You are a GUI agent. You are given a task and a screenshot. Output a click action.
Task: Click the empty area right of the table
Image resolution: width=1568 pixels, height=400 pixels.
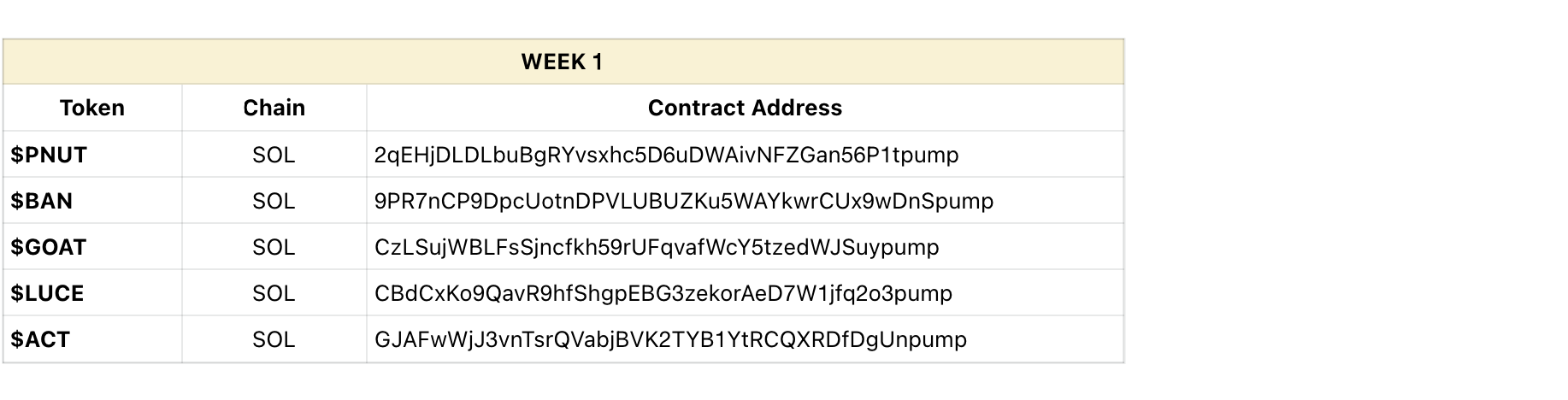click(1346, 200)
